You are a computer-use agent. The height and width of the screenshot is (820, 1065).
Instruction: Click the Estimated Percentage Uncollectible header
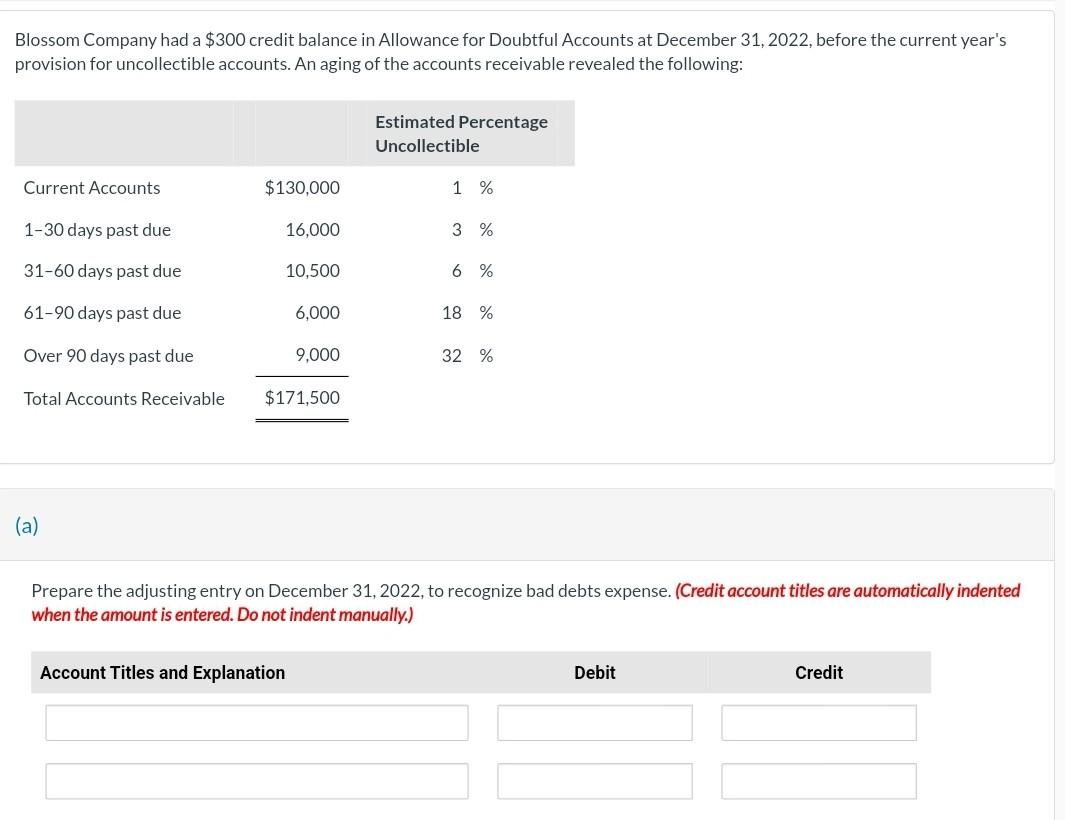click(x=461, y=134)
